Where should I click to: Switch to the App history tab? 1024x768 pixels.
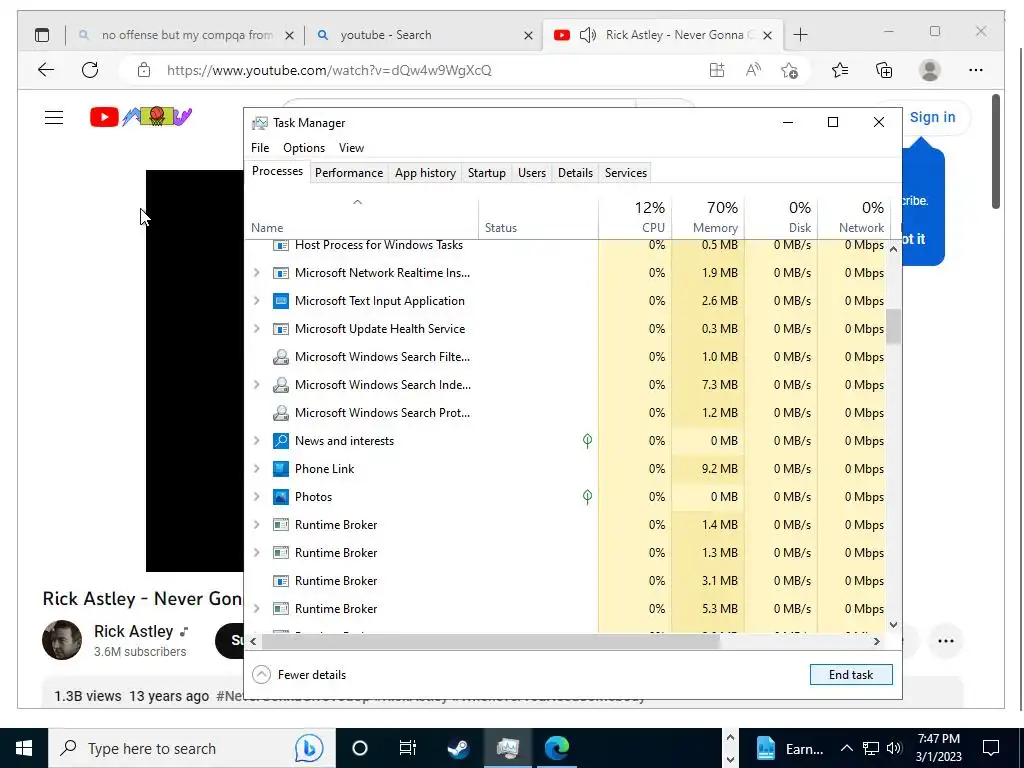point(425,172)
